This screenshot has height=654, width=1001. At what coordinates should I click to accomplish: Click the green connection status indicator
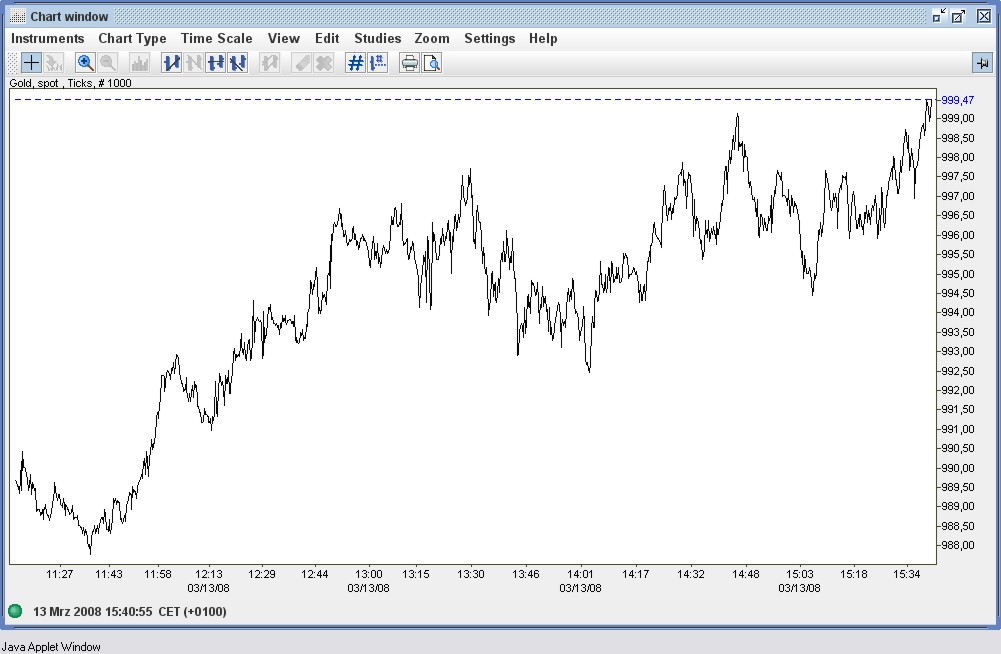[15, 611]
